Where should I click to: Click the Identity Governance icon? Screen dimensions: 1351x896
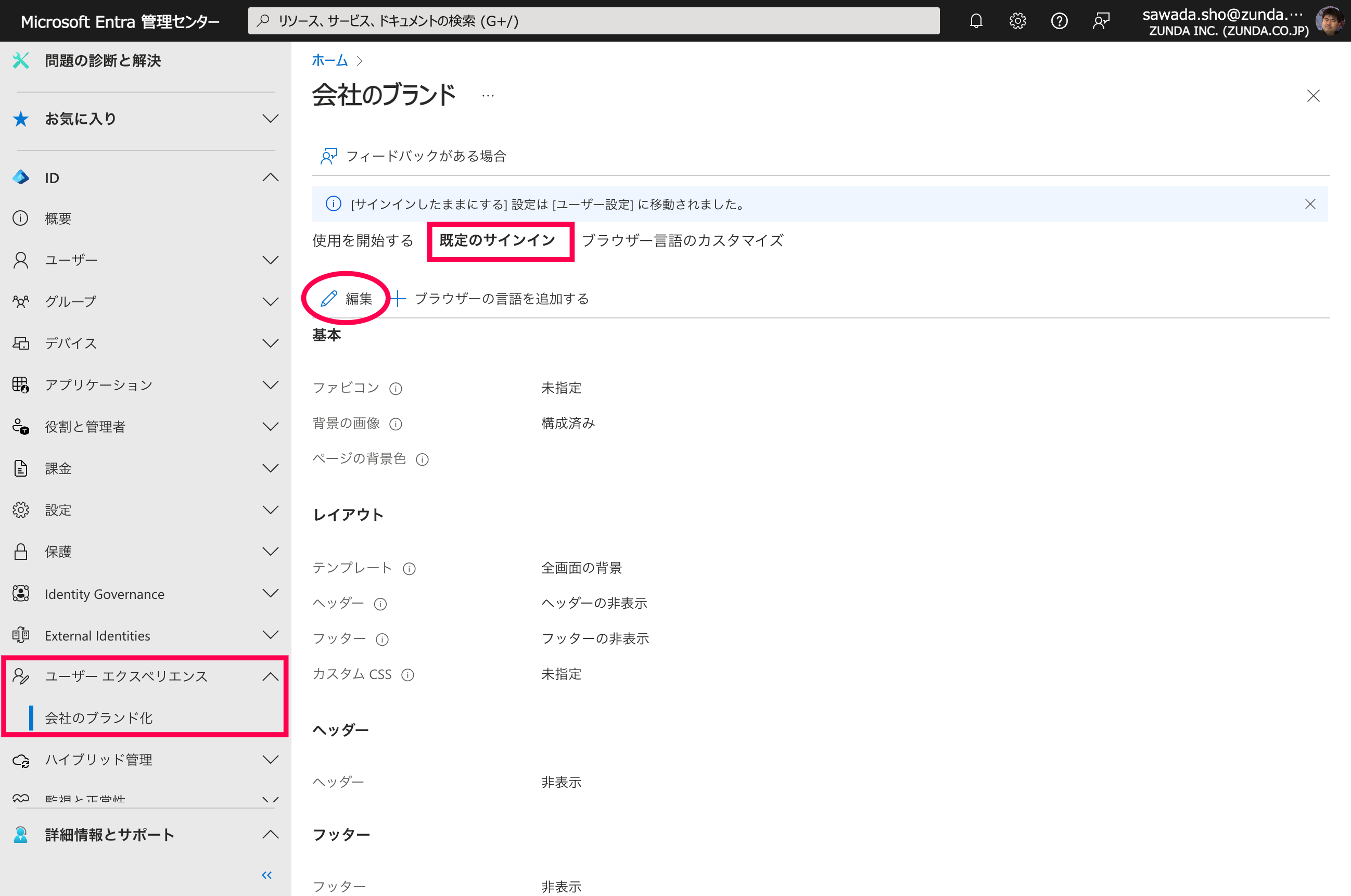tap(21, 594)
